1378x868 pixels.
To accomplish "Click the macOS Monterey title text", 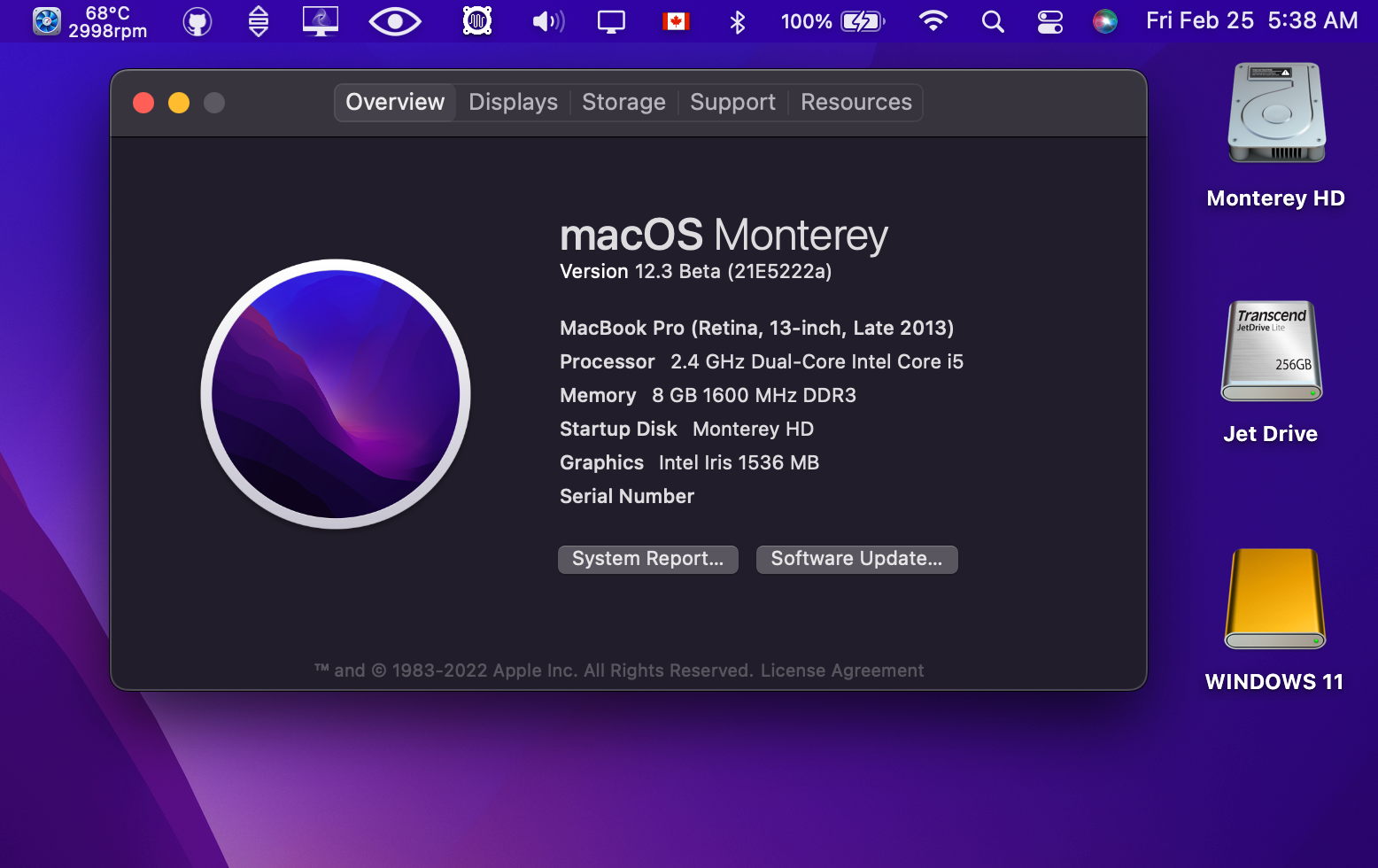I will (x=724, y=236).
